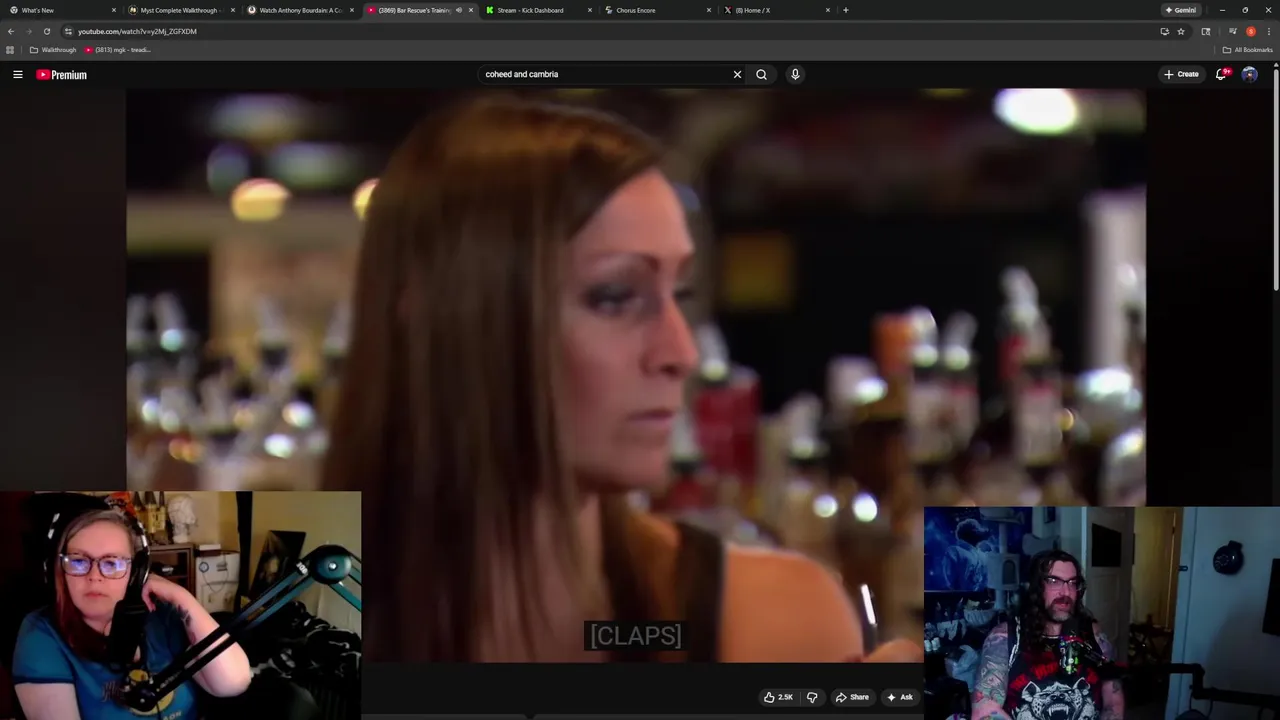1280x720 pixels.
Task: Switch to the Chorus Encore tab
Action: coord(656,10)
